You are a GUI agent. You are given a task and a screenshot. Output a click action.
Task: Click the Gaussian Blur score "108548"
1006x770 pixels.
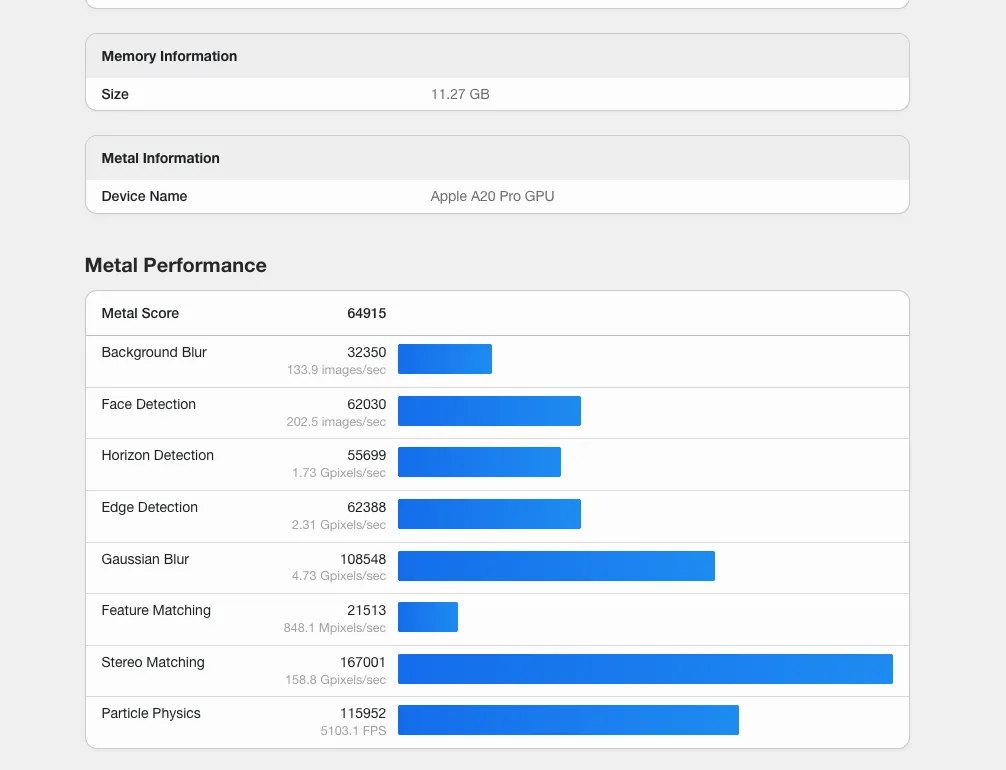click(x=363, y=560)
